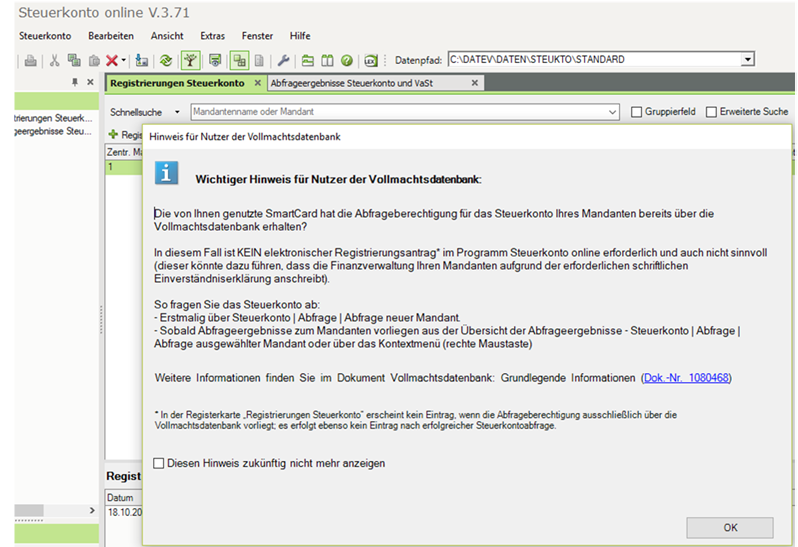Select Abfrageergebnisse Steu... in left panel
The image size is (798, 547).
[53, 131]
